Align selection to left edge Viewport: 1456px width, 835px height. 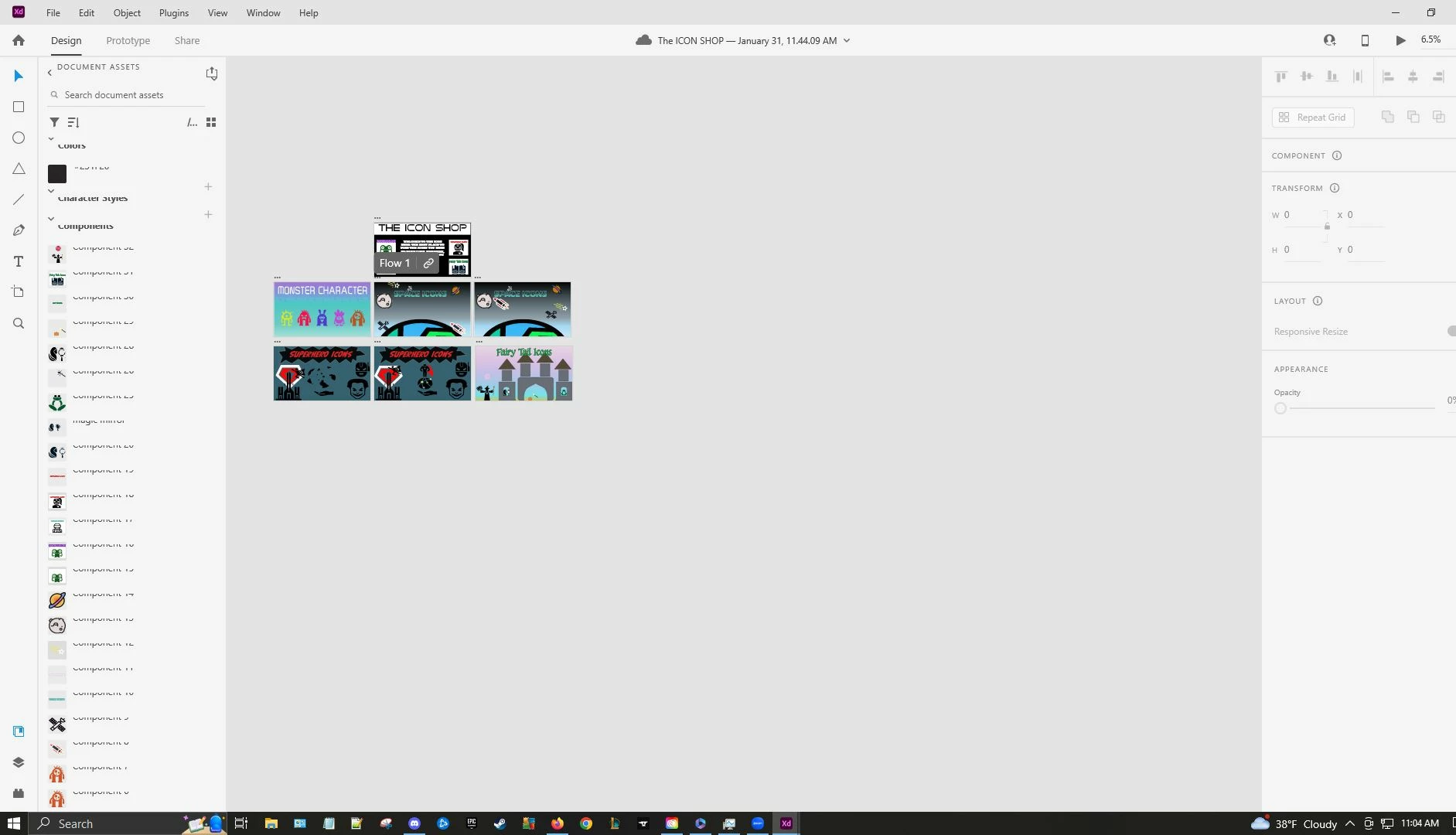[1388, 77]
